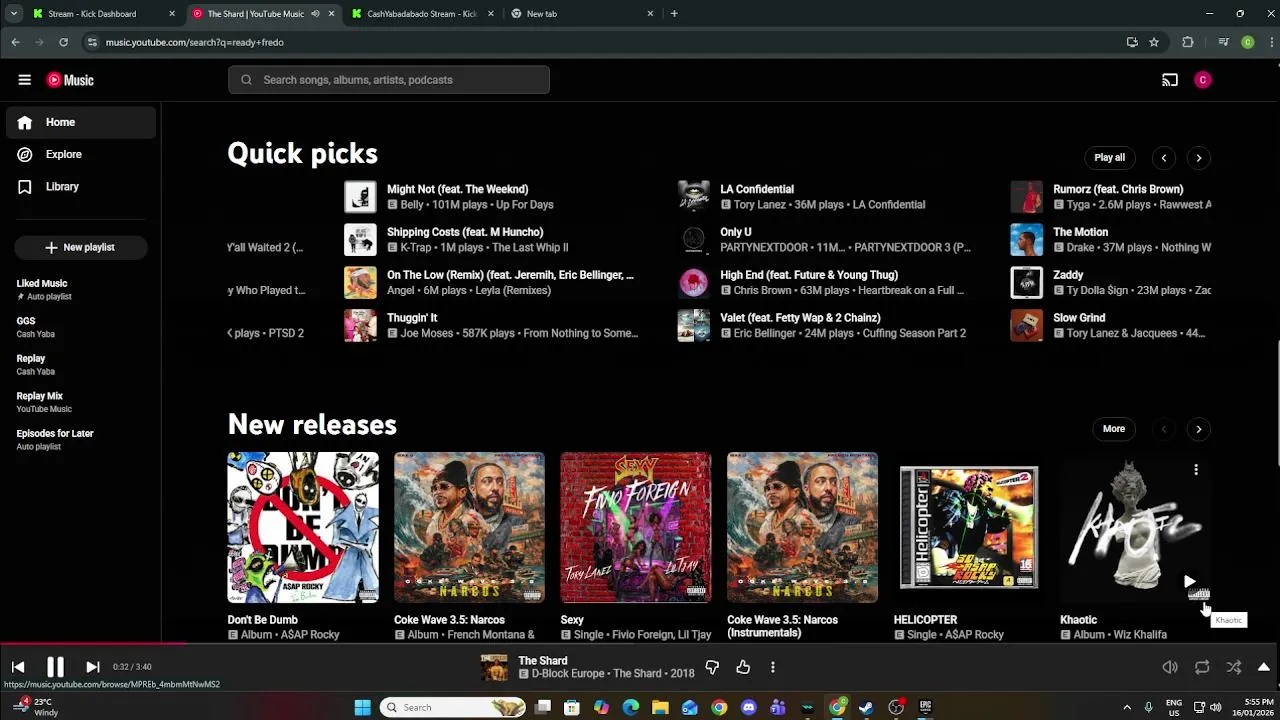
Task: Mute the player volume
Action: tap(1170, 667)
